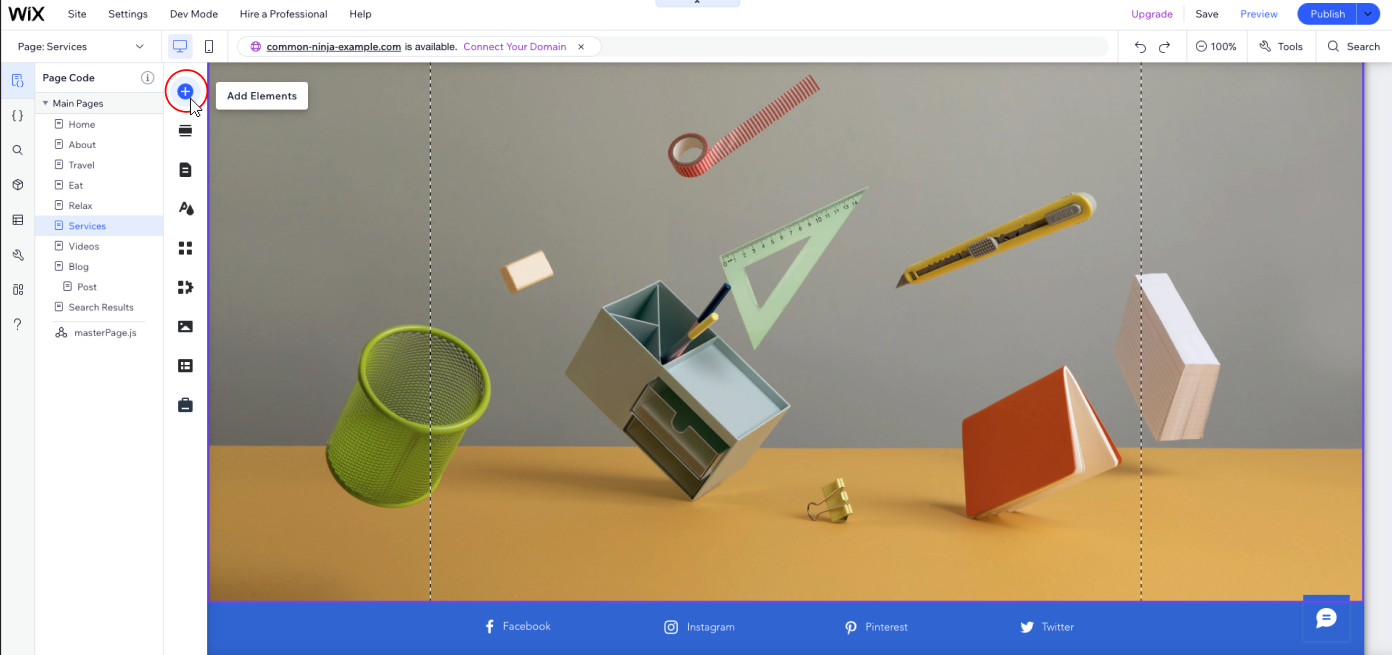This screenshot has width=1392, height=655.
Task: Switch to mobile view icon
Action: [x=209, y=47]
